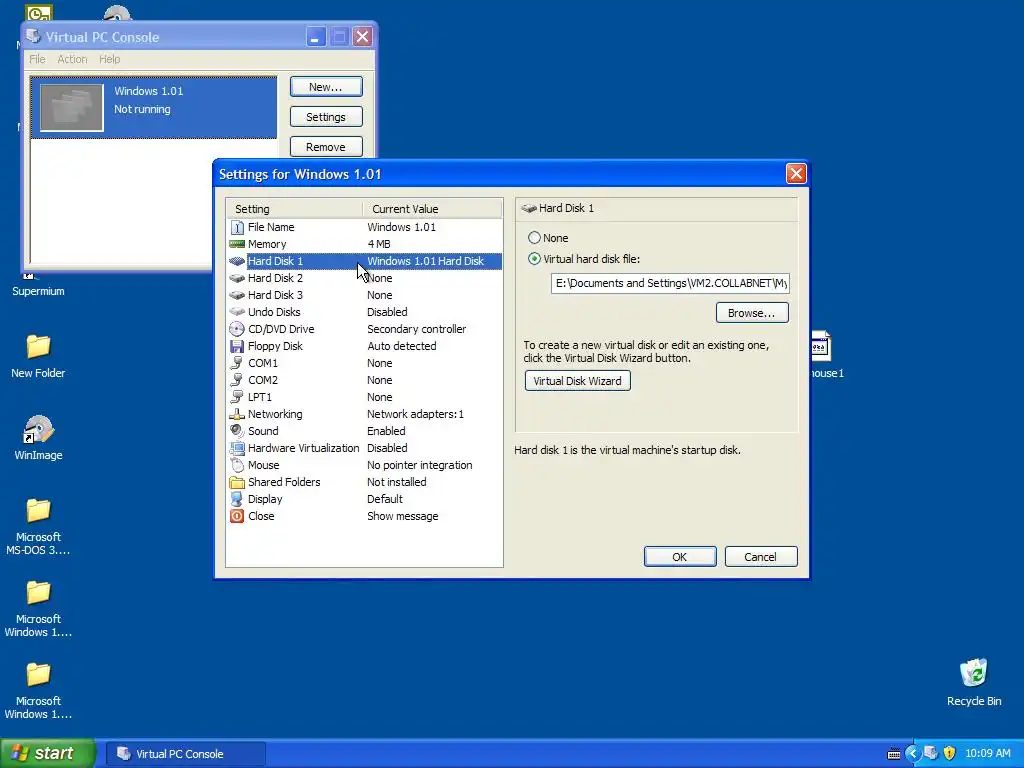Click the Display monitor icon
The width and height of the screenshot is (1024, 768).
[x=237, y=499]
